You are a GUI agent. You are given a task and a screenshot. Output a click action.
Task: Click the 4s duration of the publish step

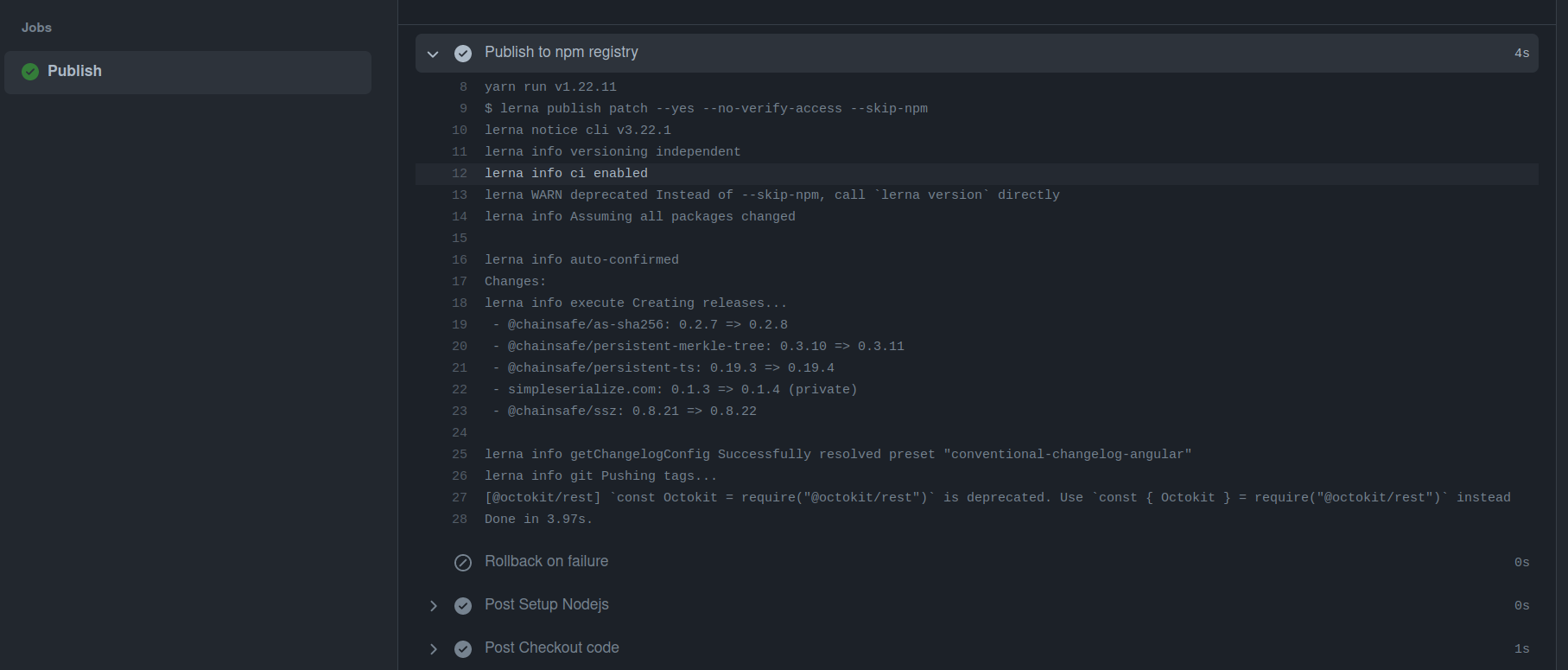point(1521,54)
